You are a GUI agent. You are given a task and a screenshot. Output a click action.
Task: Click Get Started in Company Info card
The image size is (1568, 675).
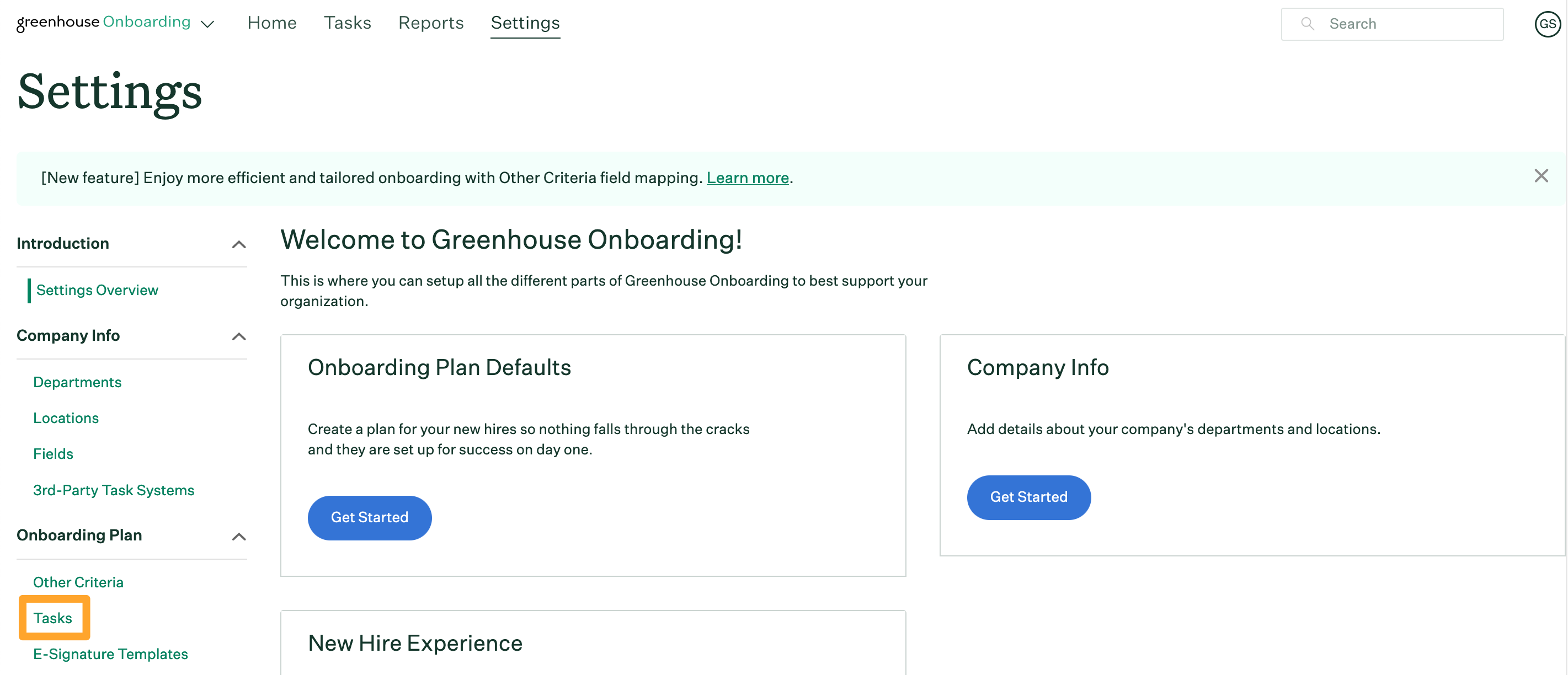pos(1029,497)
